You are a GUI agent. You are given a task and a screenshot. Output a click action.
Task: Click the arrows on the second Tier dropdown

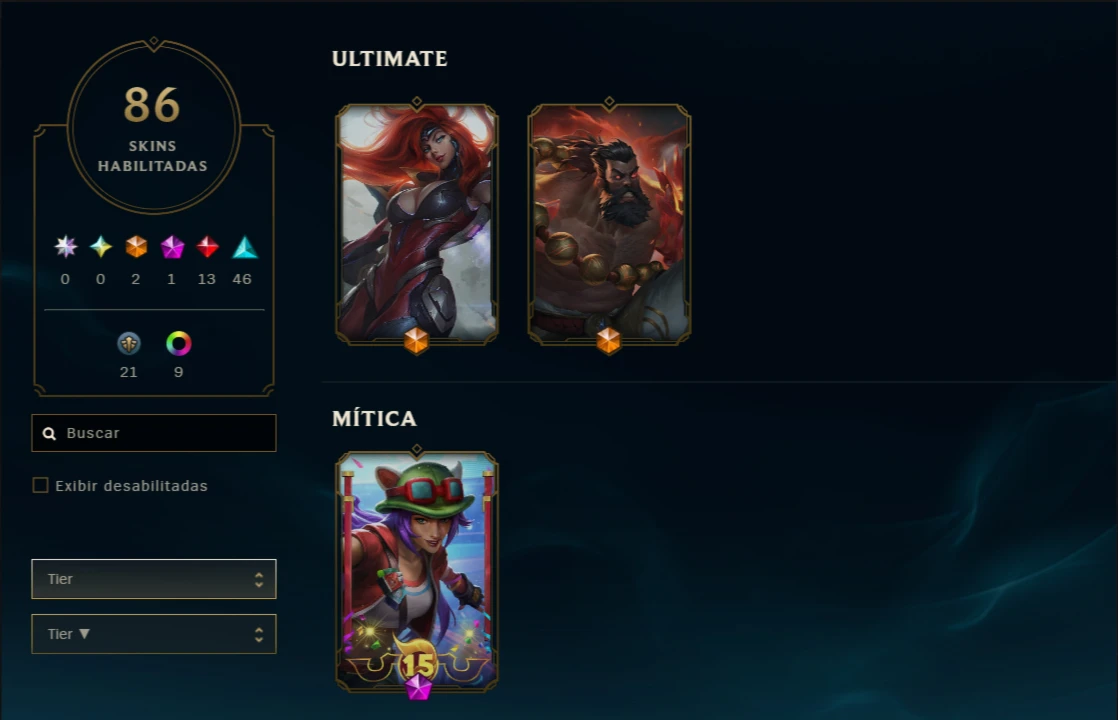[259, 634]
